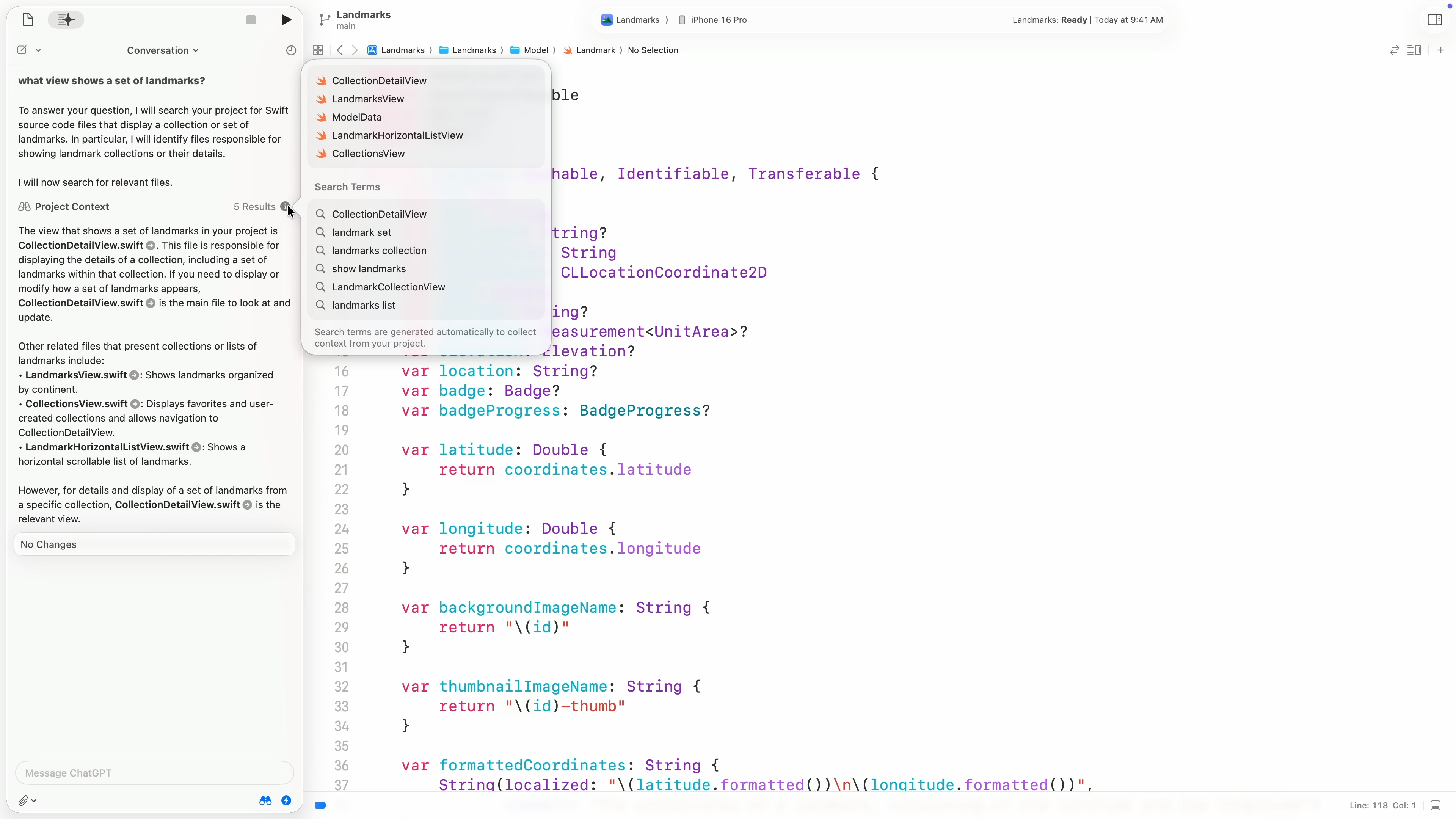The image size is (1456, 819).
Task: Click the Stop build button
Action: tap(251, 20)
